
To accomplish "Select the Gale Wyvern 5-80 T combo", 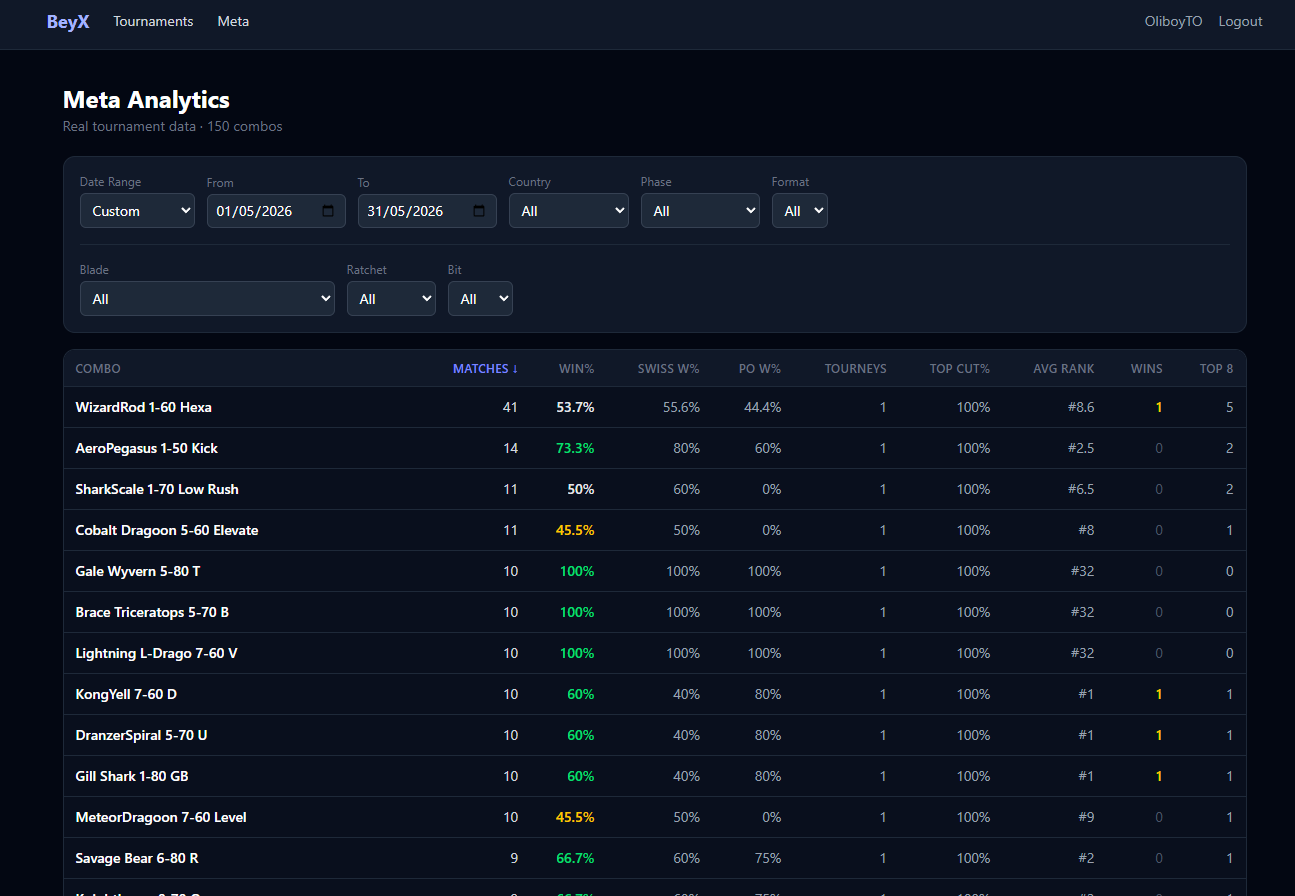I will pos(138,571).
